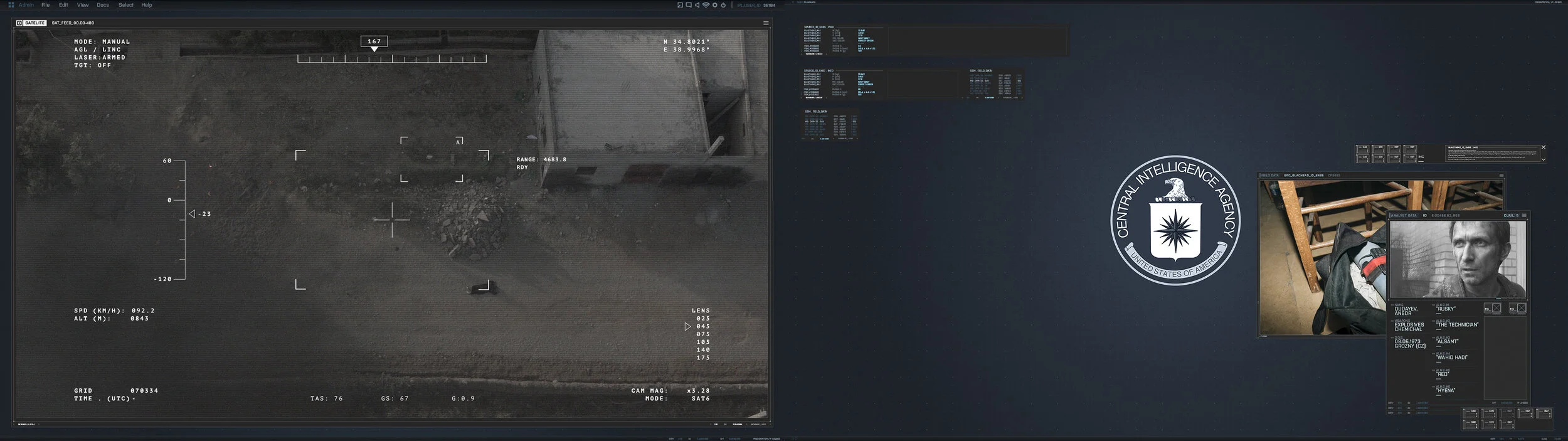Select lens value 025

point(703,319)
